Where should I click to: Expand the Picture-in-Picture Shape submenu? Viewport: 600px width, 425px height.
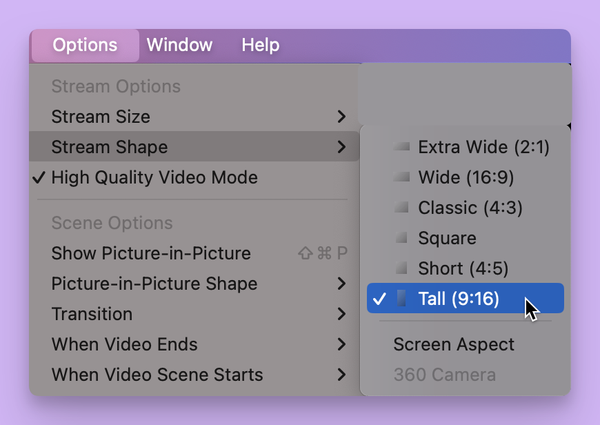tap(342, 284)
